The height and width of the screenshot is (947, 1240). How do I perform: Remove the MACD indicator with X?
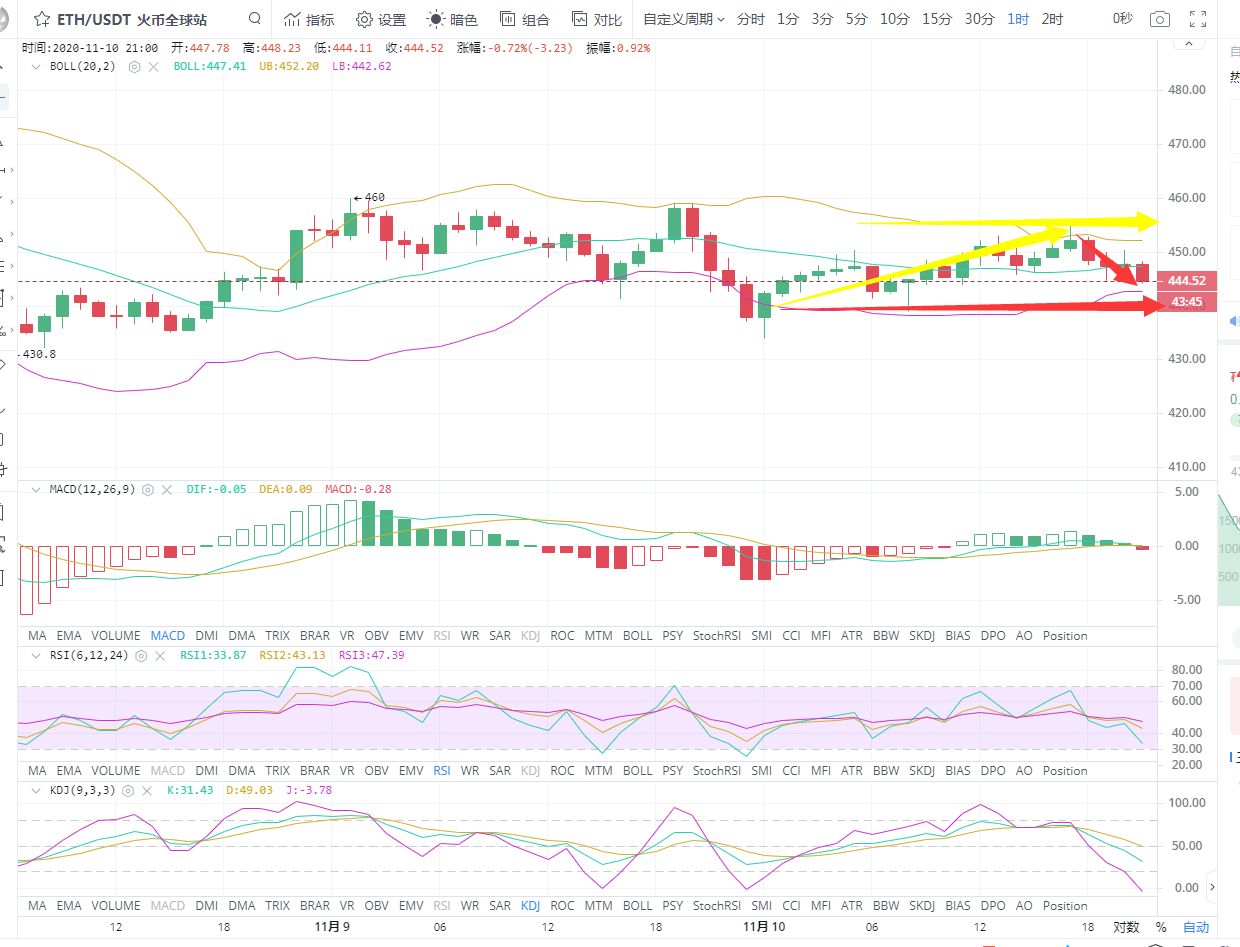[167, 490]
